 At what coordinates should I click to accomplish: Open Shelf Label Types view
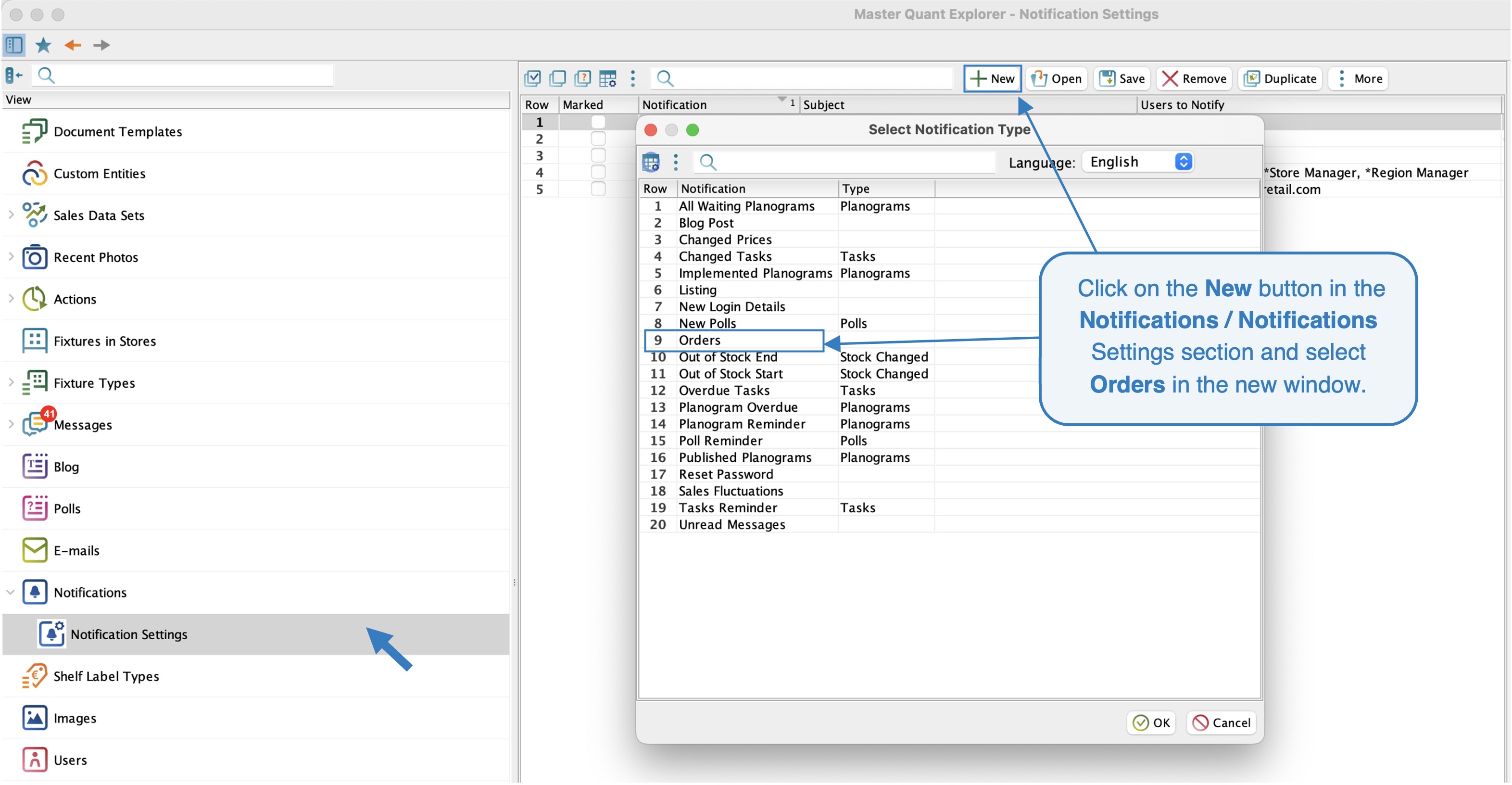pyautogui.click(x=256, y=676)
